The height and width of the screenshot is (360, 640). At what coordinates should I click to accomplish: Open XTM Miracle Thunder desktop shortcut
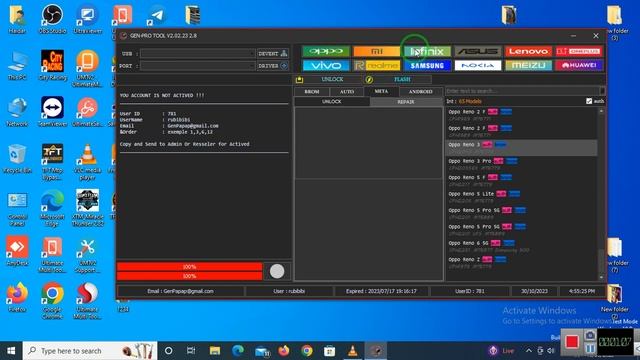click(87, 208)
